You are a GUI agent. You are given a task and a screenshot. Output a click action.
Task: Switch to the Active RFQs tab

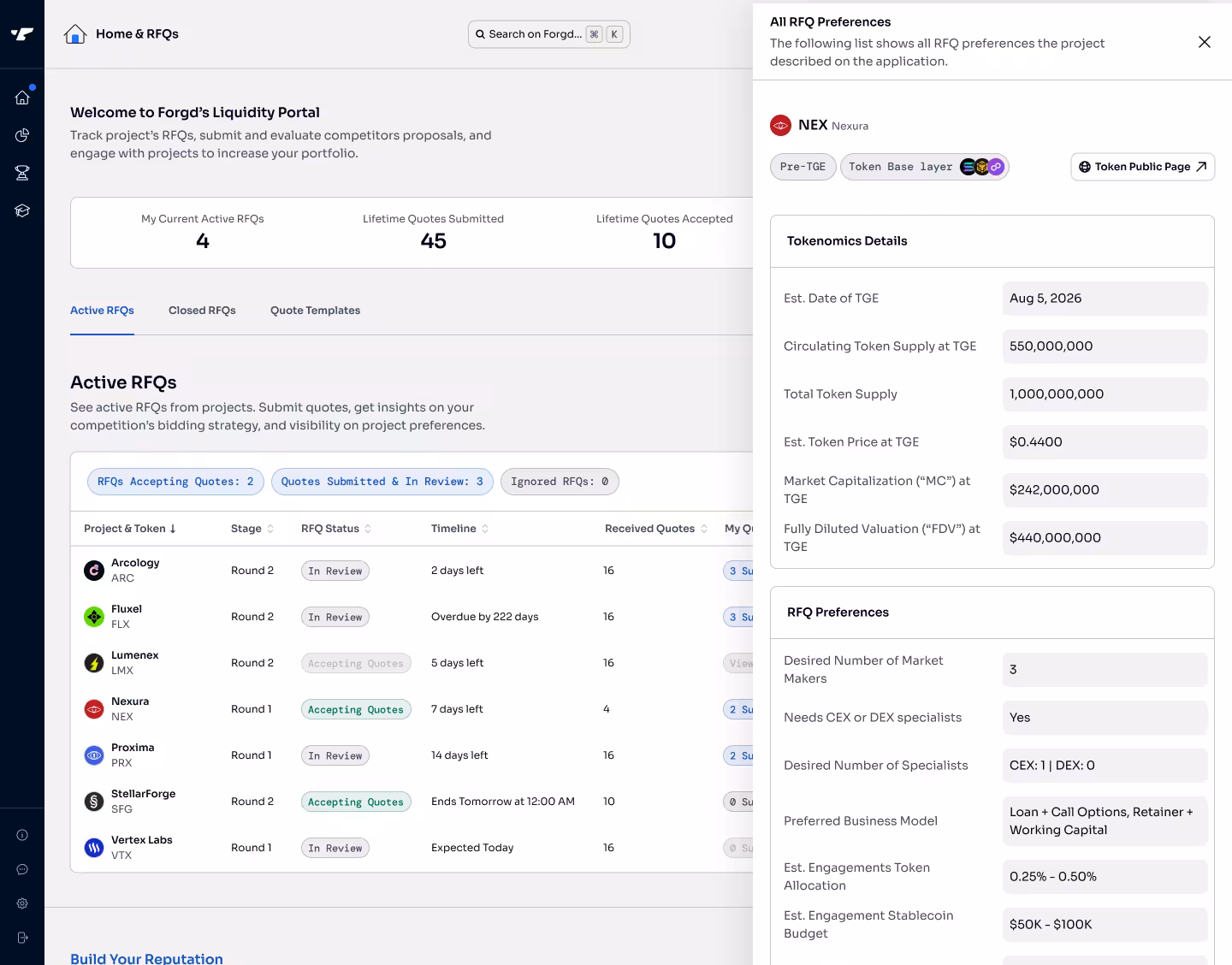pyautogui.click(x=102, y=311)
